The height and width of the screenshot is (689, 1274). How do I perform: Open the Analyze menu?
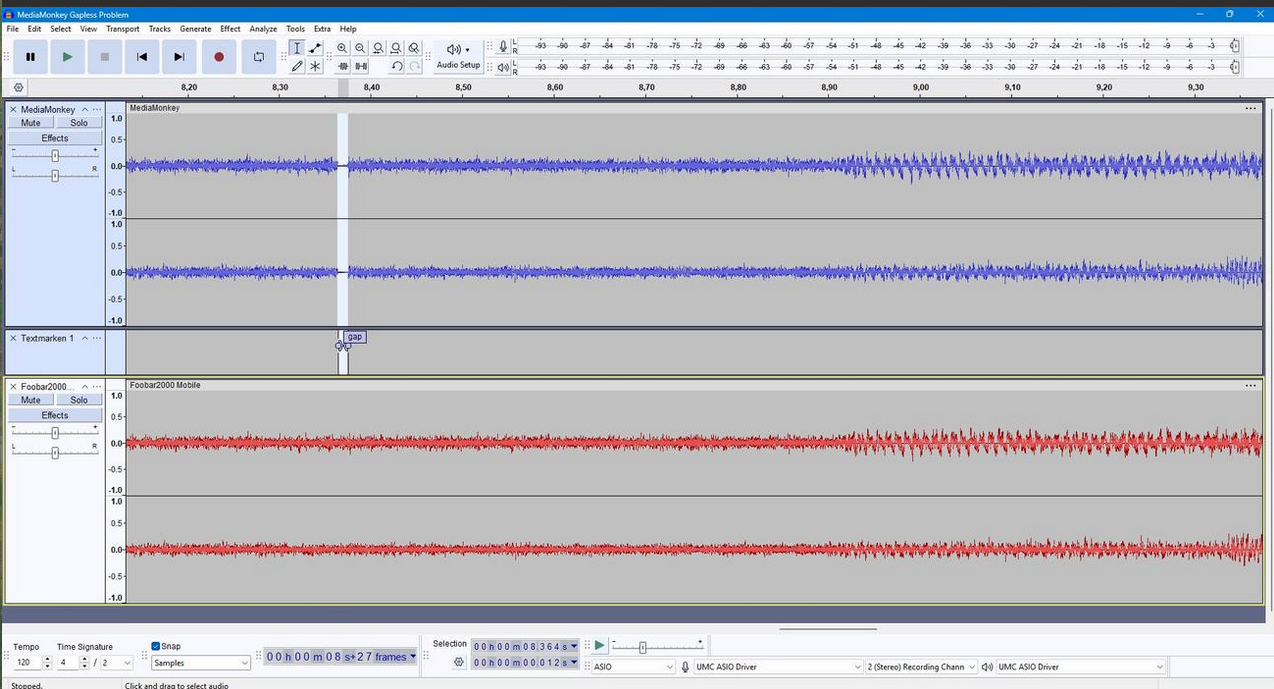tap(263, 29)
